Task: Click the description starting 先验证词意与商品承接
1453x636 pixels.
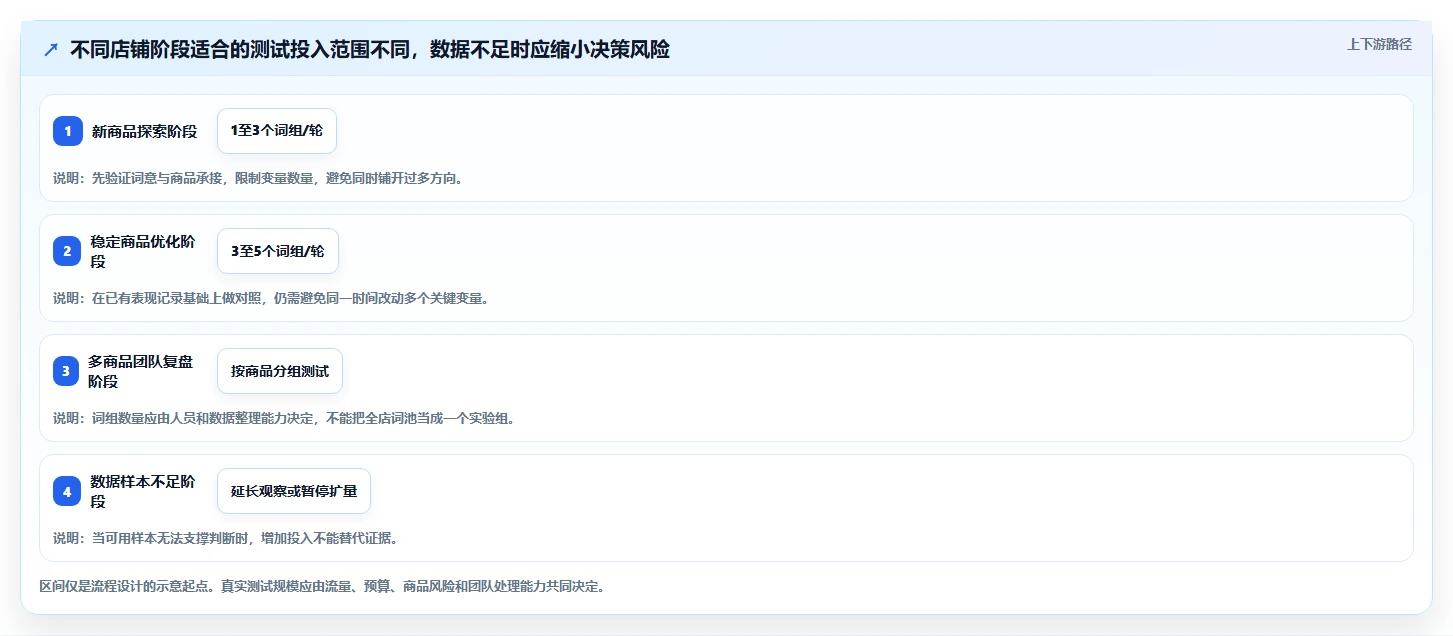Action: (x=258, y=178)
